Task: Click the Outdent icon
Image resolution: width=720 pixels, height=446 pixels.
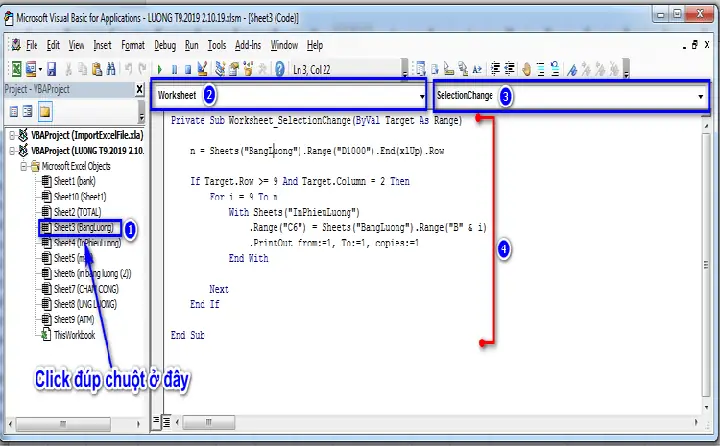Action: coord(510,69)
